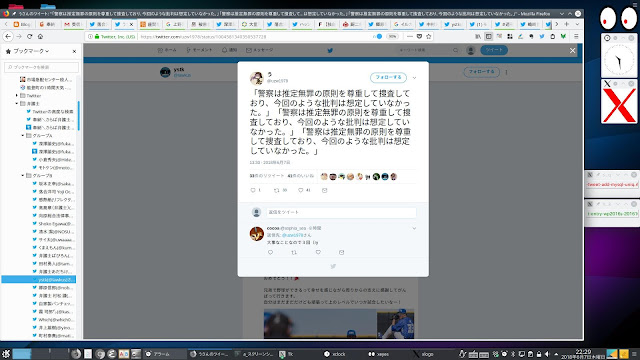Image resolution: width=640 pixels, height=360 pixels.
Task: Reply to the main tweet via the speech bubble icon
Action: 253,190
